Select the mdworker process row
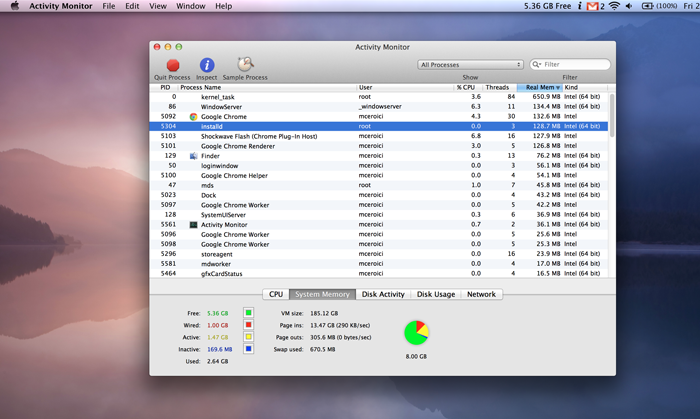Screen dimensions: 700x419 tap(379, 264)
